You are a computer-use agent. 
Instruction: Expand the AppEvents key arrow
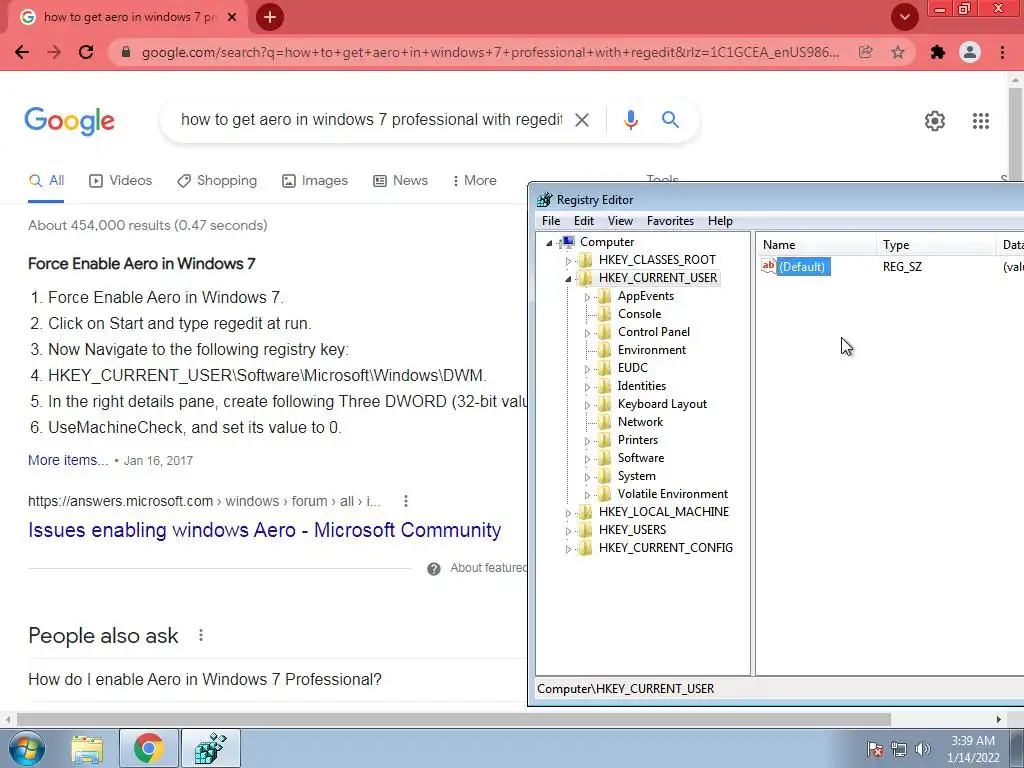pyautogui.click(x=587, y=297)
